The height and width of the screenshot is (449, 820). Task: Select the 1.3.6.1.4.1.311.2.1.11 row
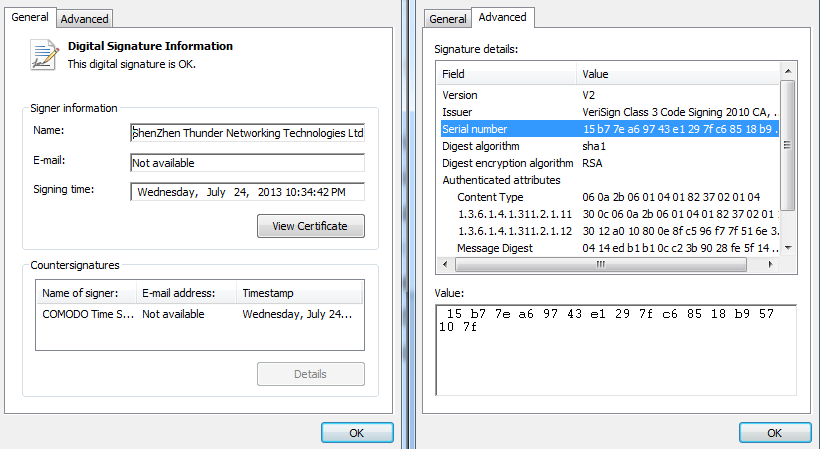click(x=608, y=214)
